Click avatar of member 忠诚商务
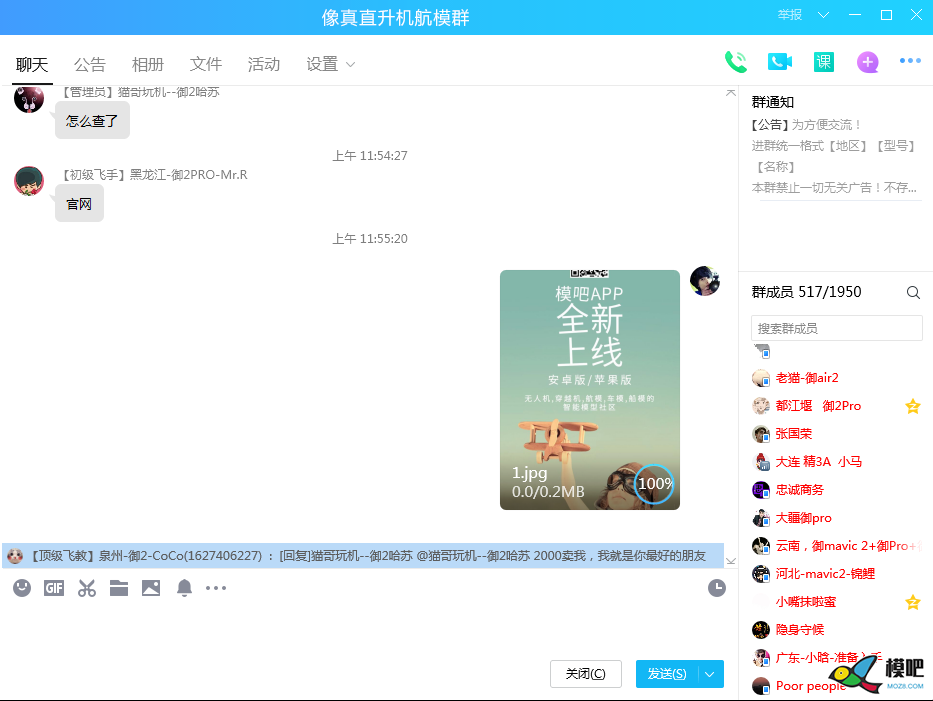933x701 pixels. (761, 490)
